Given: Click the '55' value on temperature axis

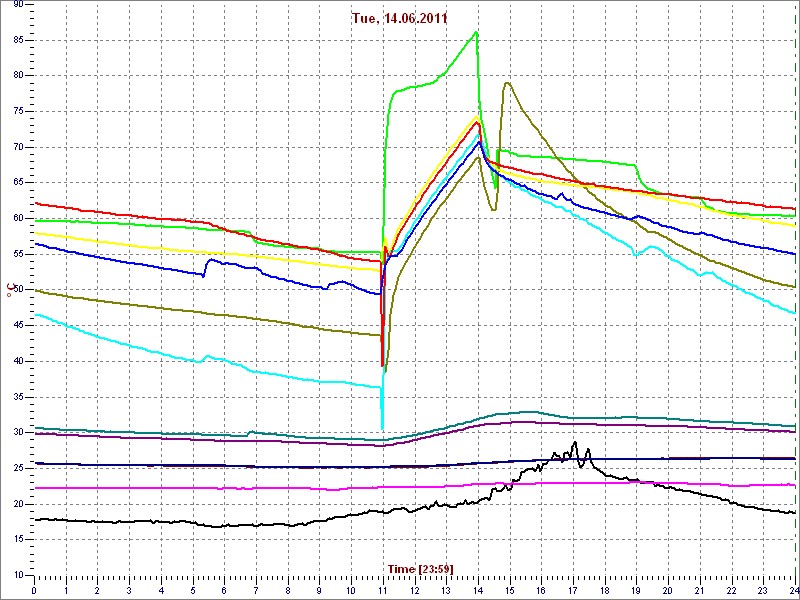Looking at the screenshot, I should tap(18, 254).
